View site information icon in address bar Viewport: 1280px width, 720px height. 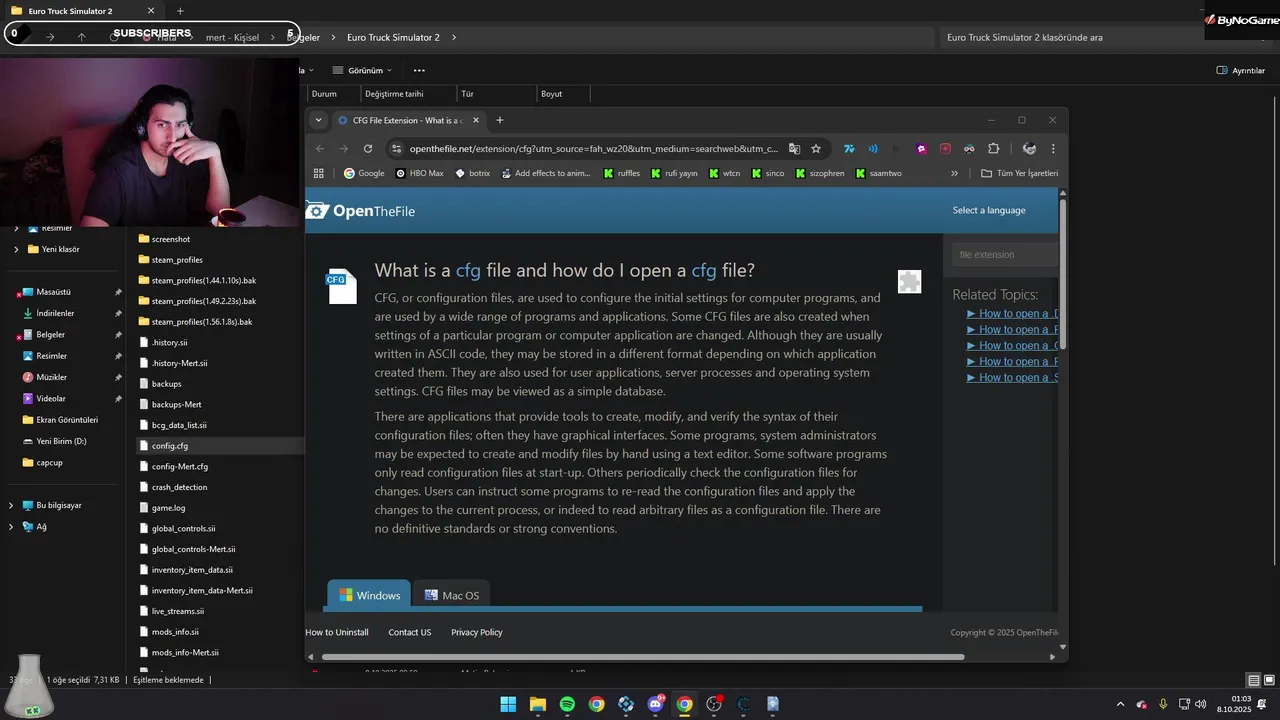(397, 149)
